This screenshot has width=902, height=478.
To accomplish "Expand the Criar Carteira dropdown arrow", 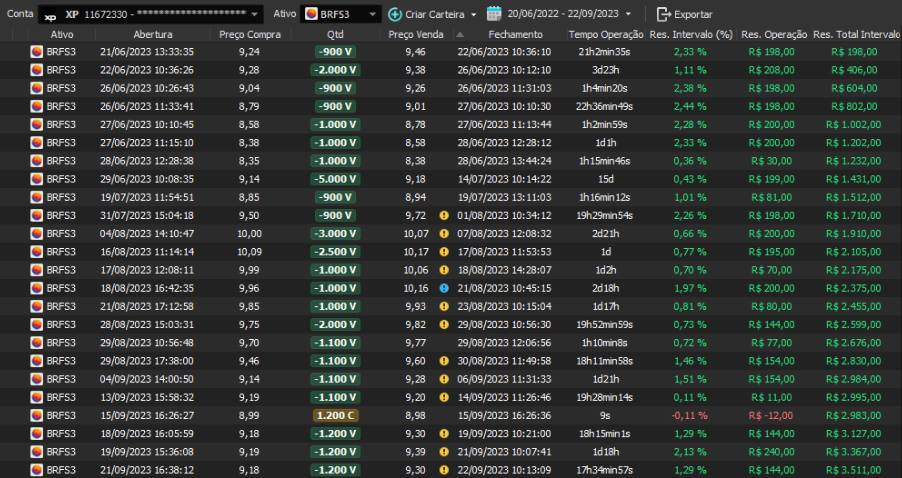I will point(474,15).
